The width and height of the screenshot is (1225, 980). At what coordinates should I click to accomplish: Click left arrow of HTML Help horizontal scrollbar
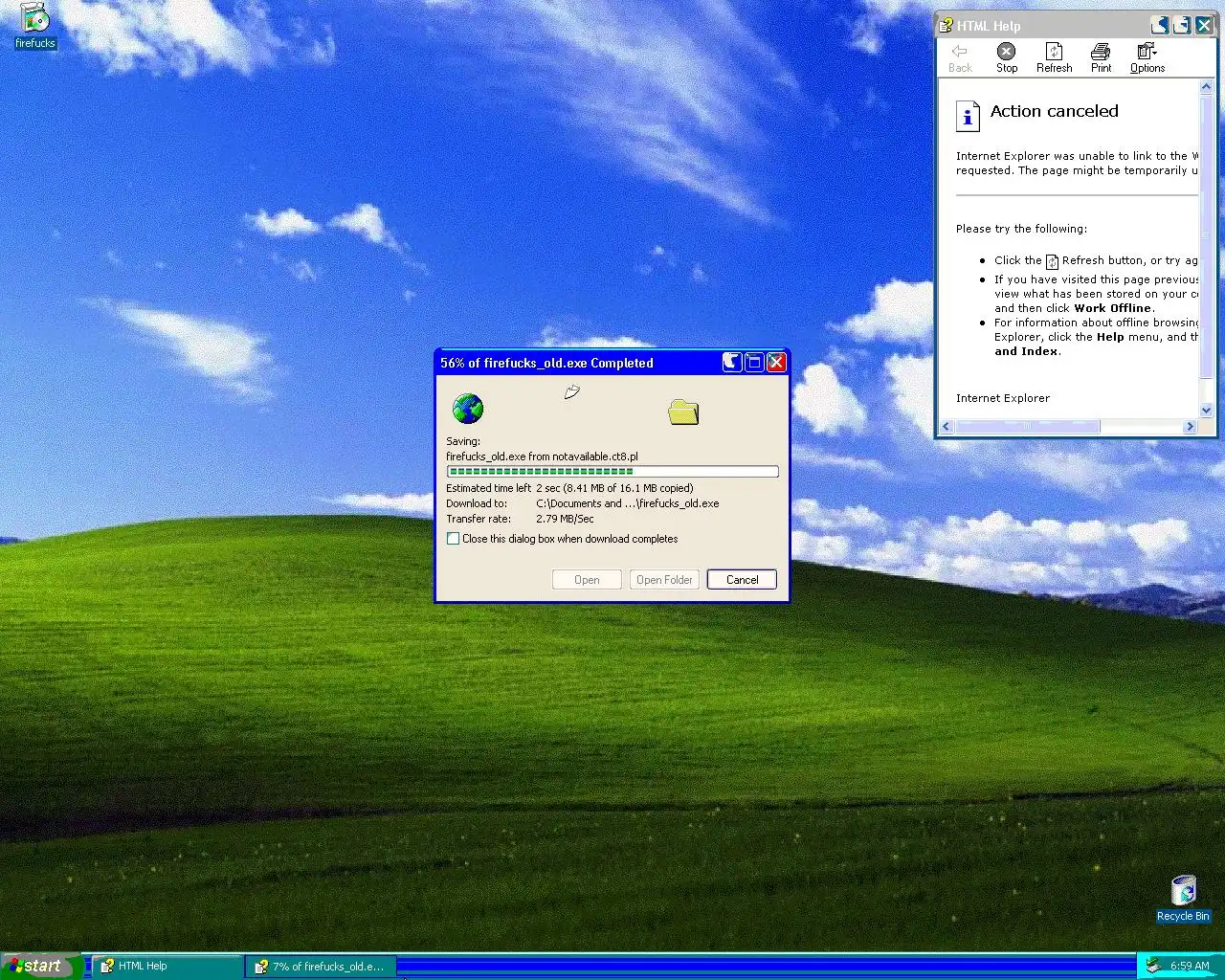(947, 427)
